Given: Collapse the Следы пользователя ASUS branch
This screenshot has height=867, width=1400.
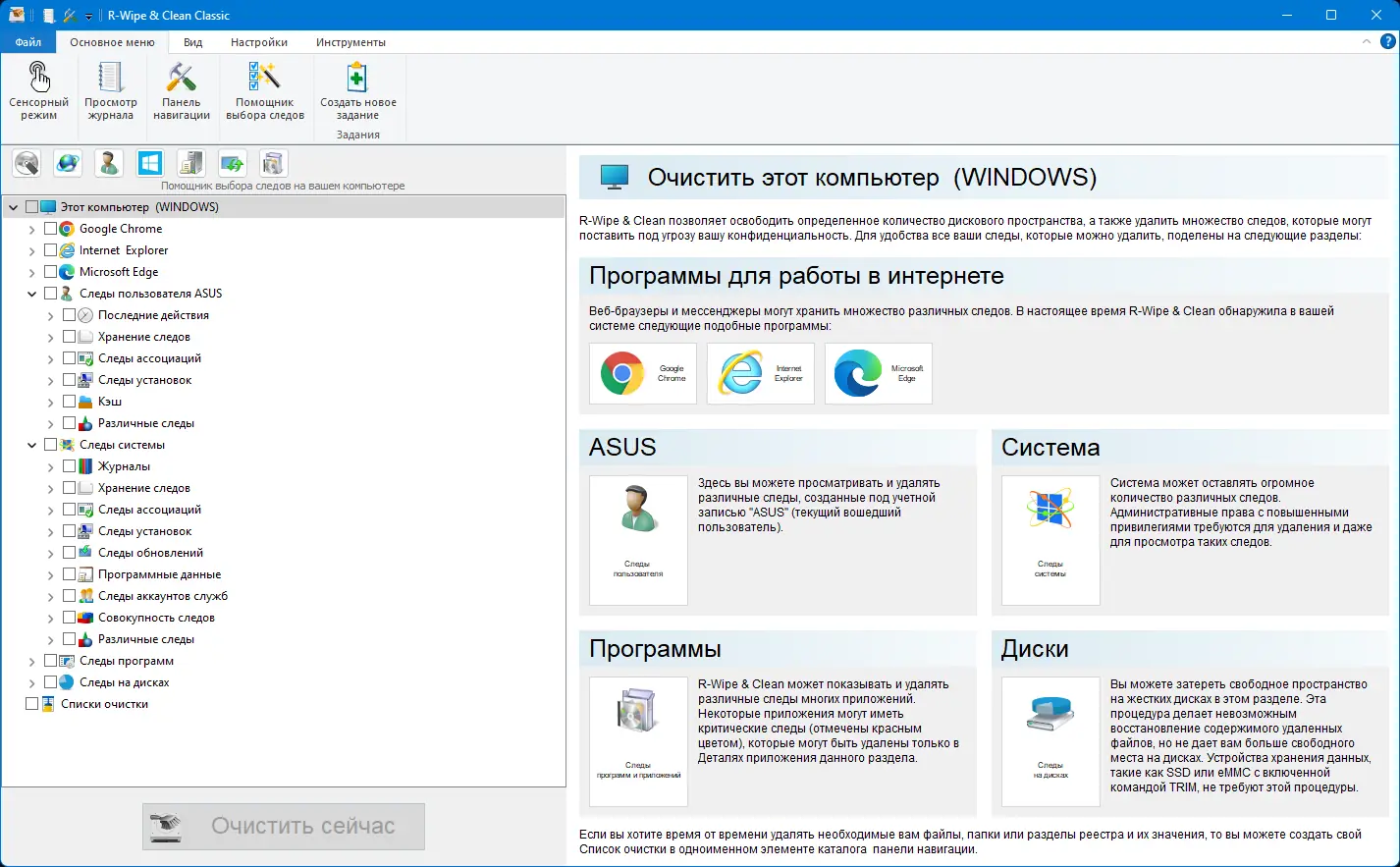Looking at the screenshot, I should (30, 293).
